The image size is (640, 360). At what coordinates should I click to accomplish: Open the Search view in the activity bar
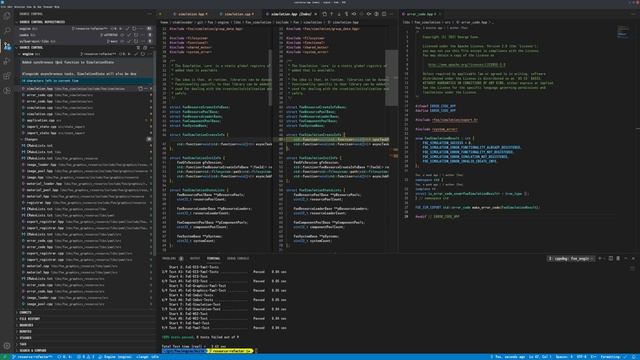pos(7,31)
